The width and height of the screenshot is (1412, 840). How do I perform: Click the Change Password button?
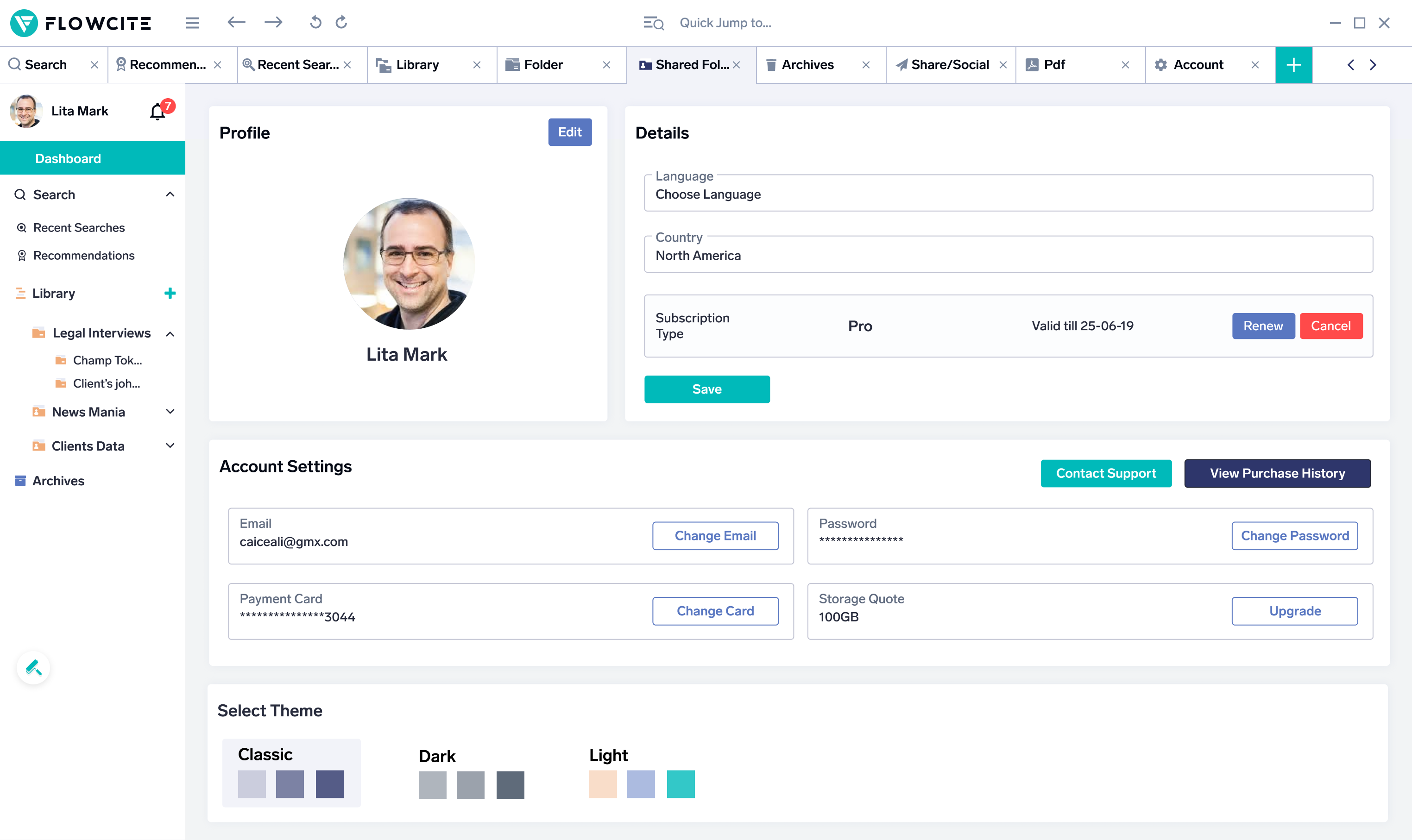pos(1294,535)
